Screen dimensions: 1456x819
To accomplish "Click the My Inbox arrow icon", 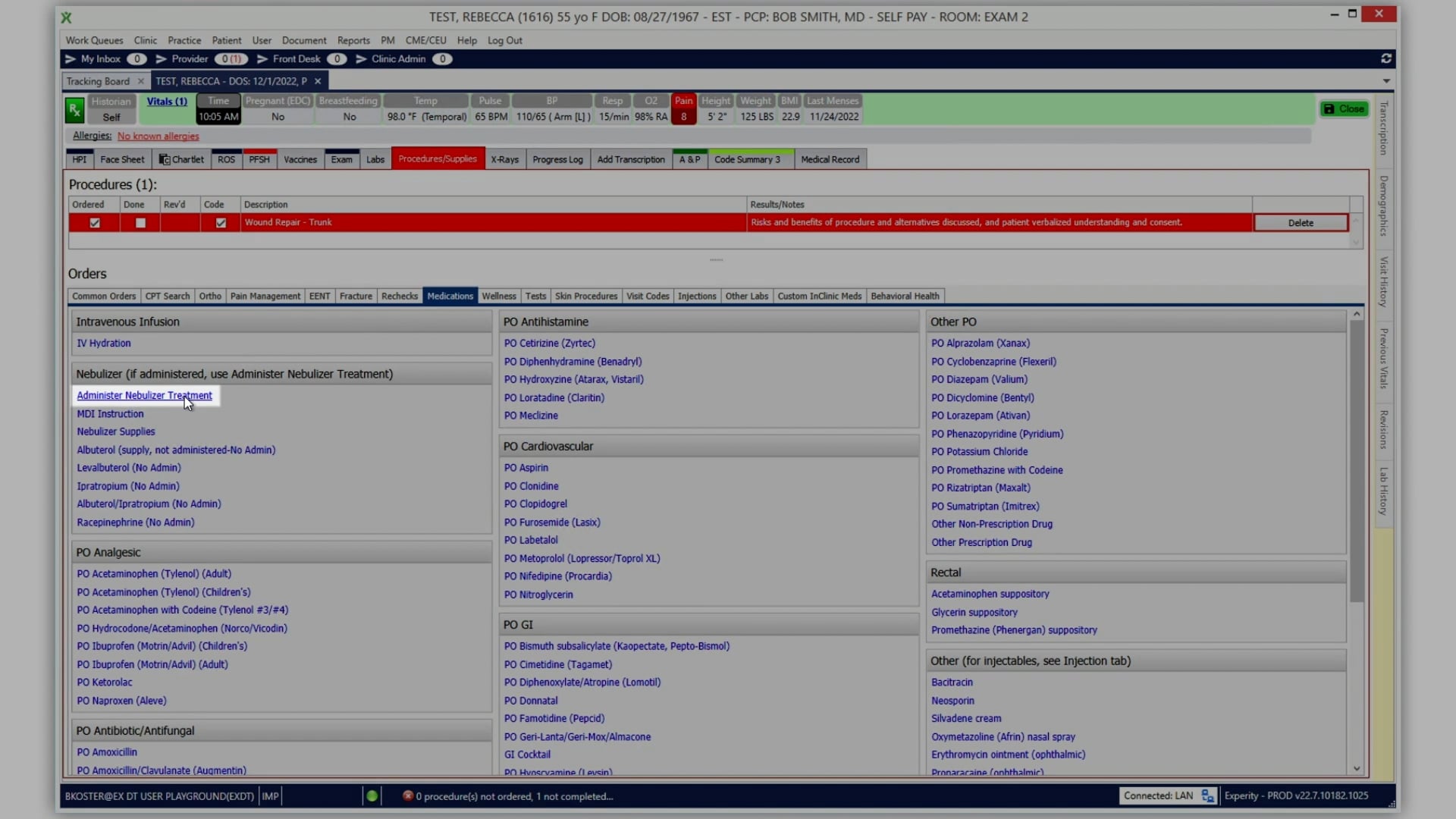I will [x=71, y=58].
